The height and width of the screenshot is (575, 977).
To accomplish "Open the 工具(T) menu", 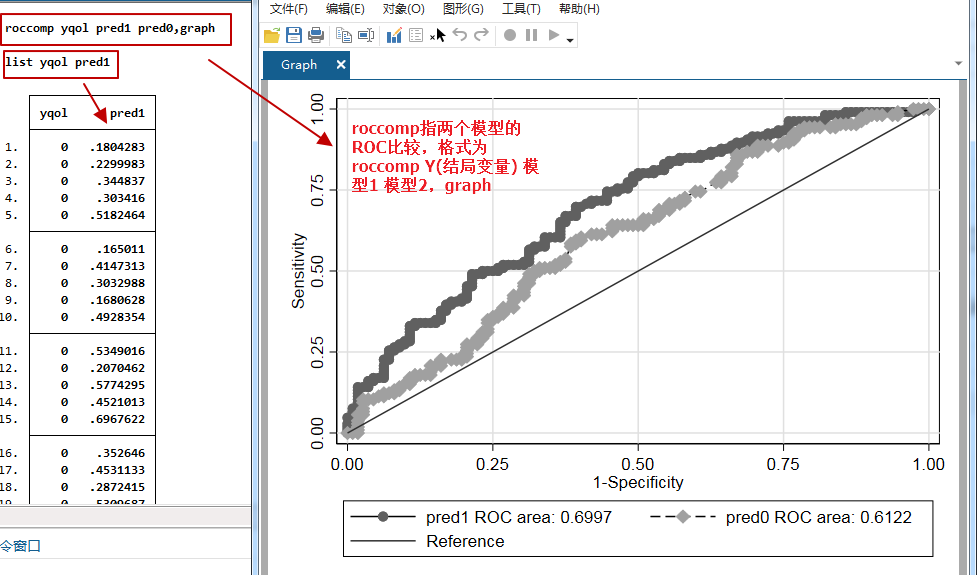I will 522,9.
